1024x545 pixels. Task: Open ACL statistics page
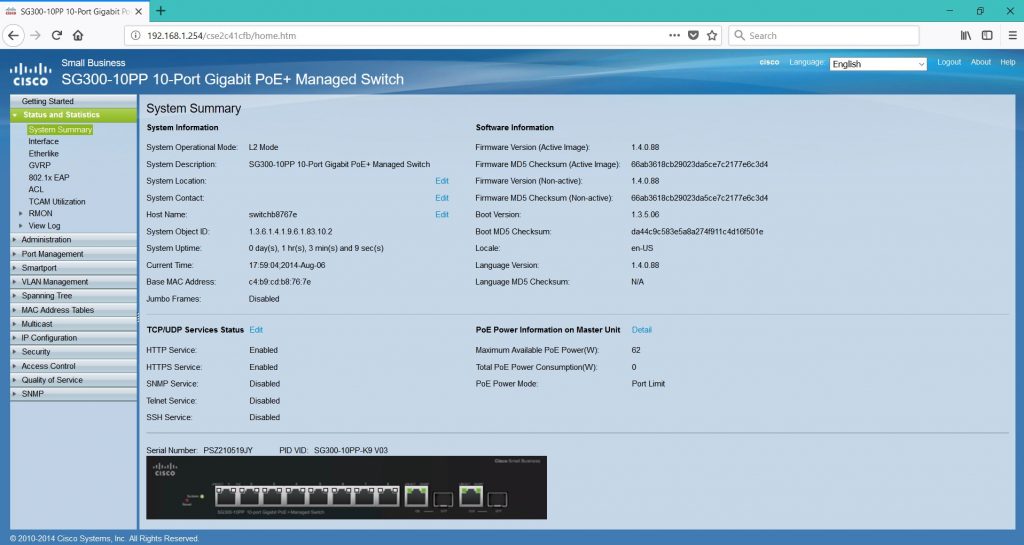(36, 189)
